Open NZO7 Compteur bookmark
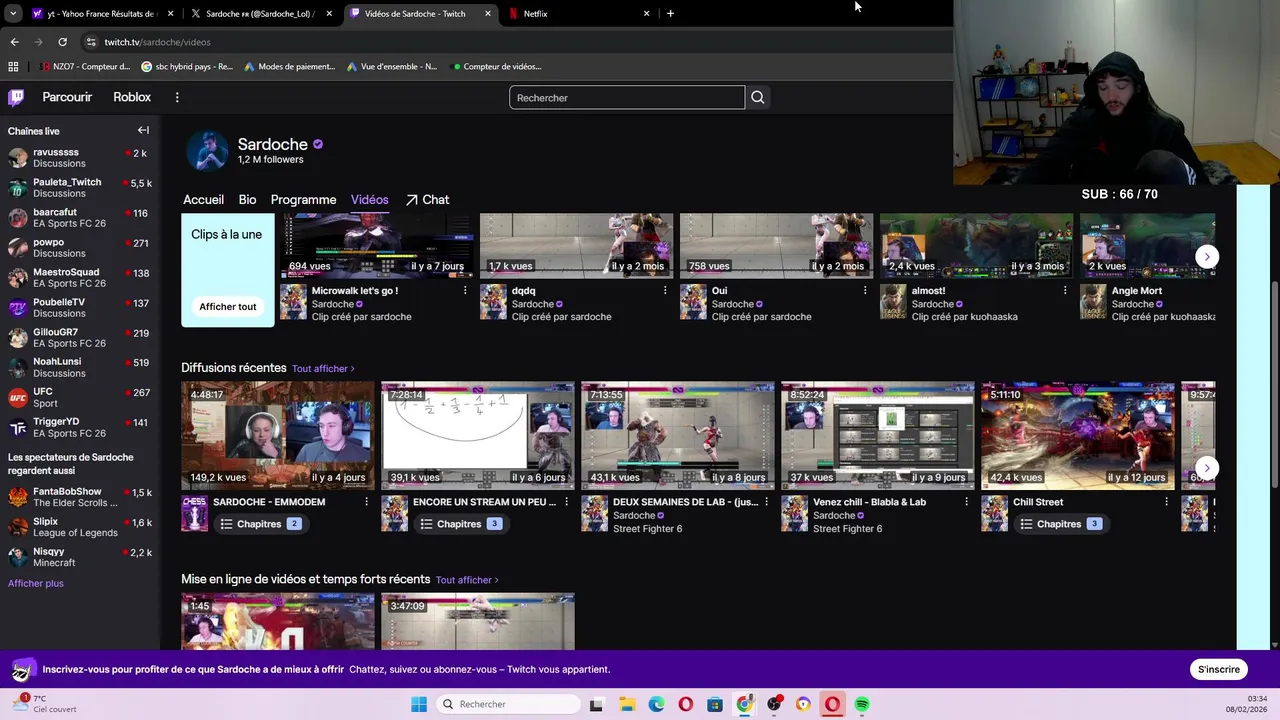Viewport: 1280px width, 720px height. tap(86, 67)
